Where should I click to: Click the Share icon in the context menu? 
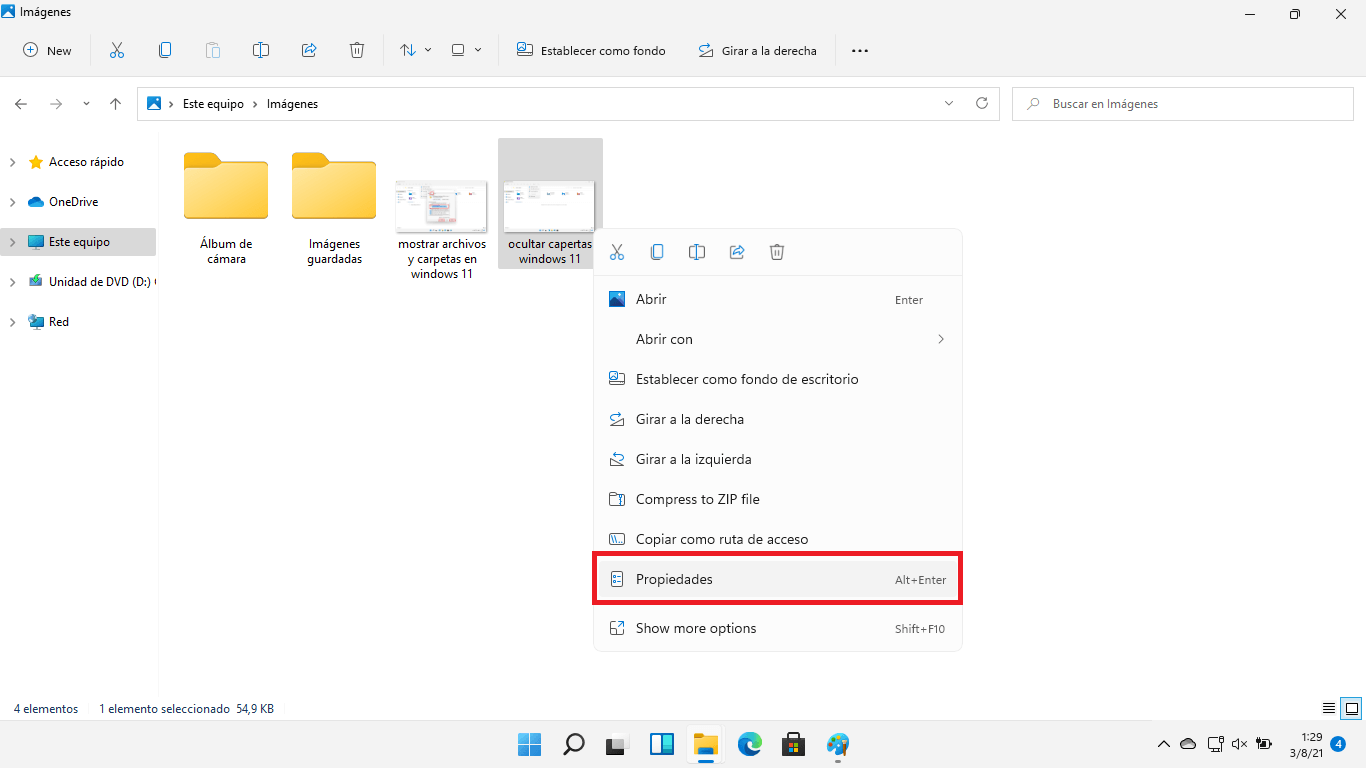737,252
